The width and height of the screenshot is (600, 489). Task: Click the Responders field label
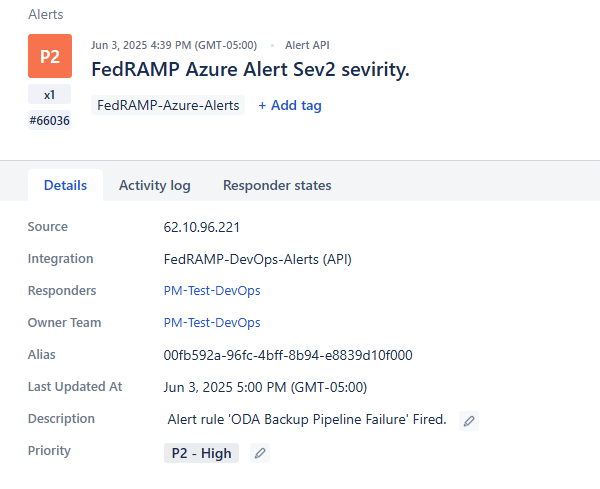pos(62,291)
